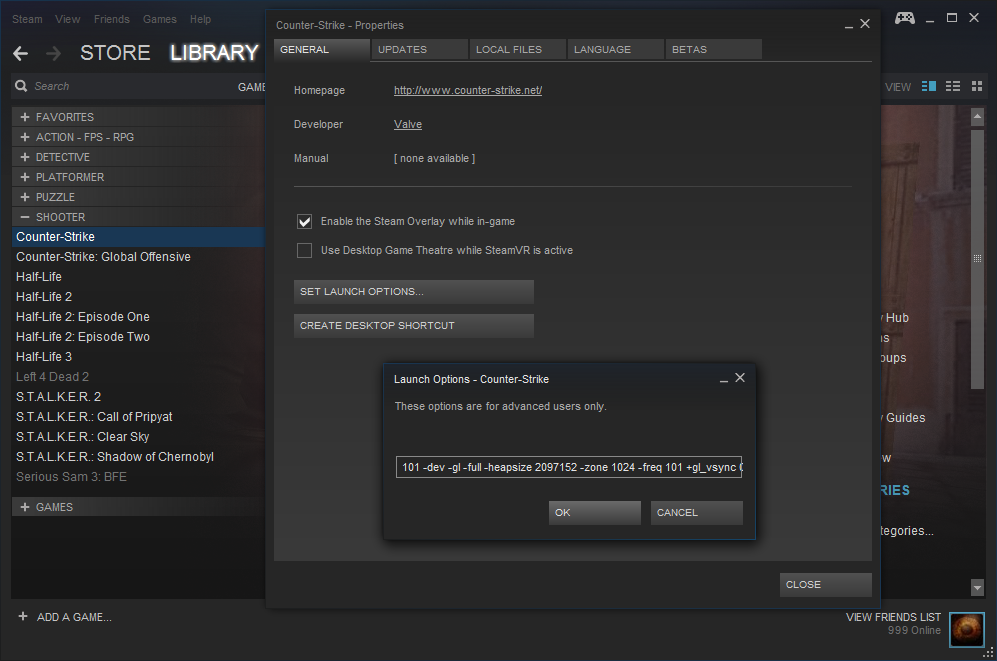Switch to the LANGUAGE tab
Viewport: 997px width, 661px height.
(615, 50)
